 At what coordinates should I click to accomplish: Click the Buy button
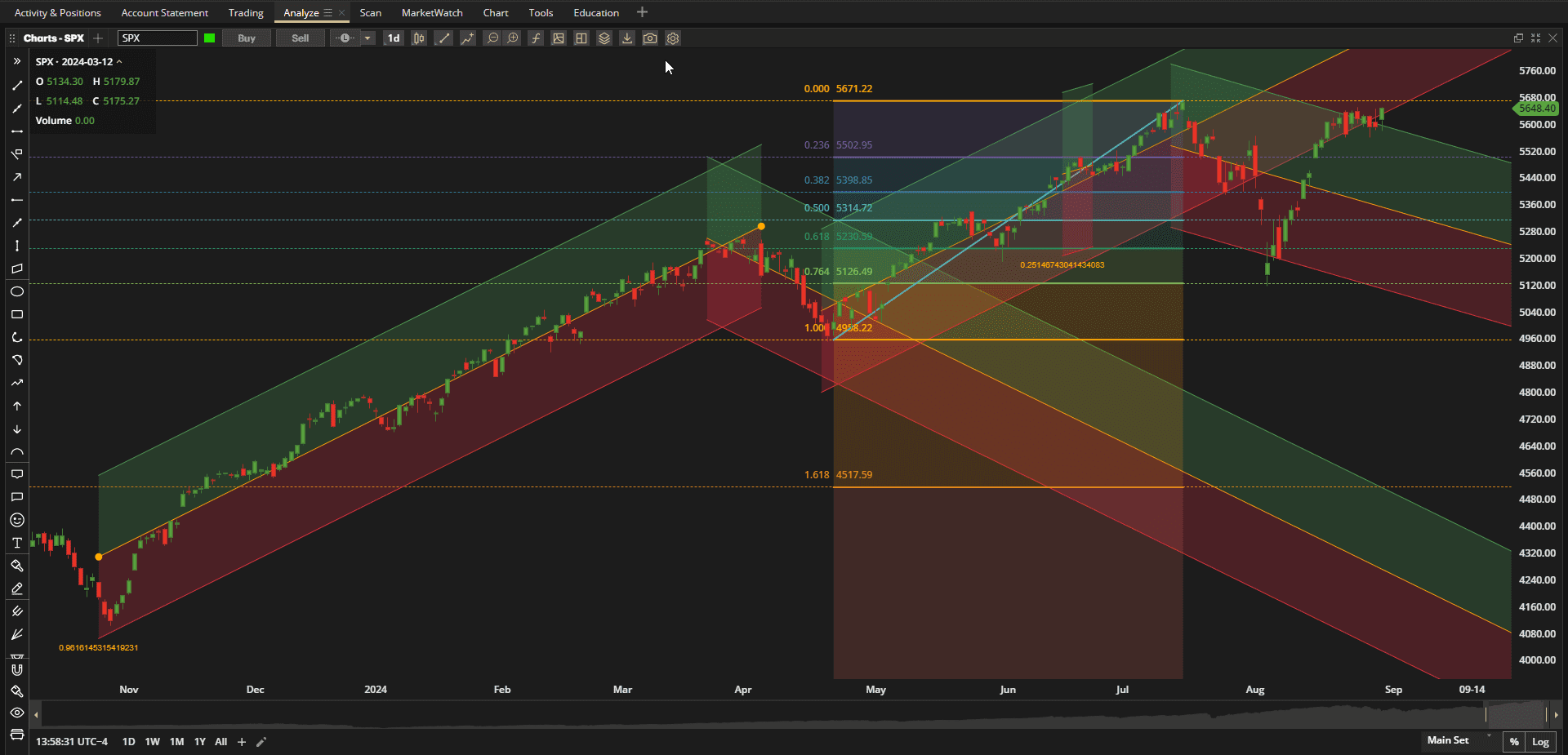pyautogui.click(x=247, y=38)
